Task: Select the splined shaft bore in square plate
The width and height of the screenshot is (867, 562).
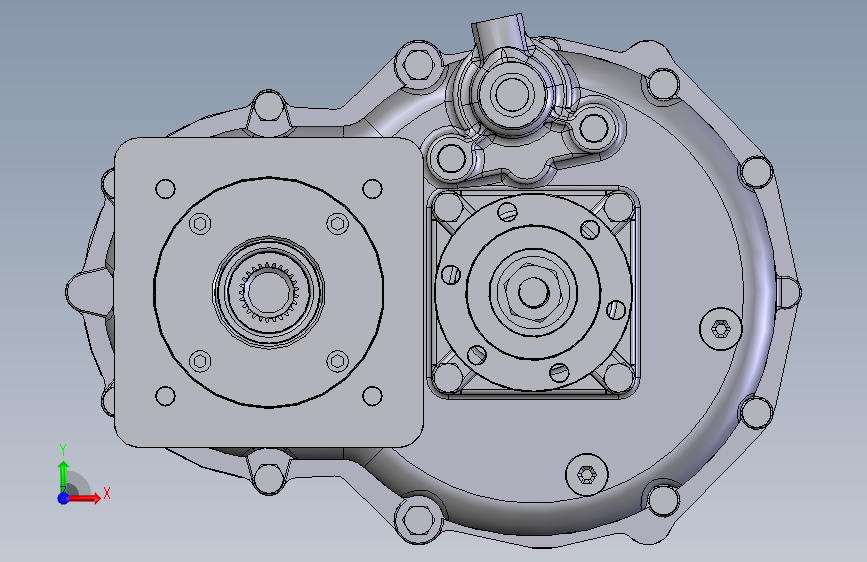Action: click(269, 292)
